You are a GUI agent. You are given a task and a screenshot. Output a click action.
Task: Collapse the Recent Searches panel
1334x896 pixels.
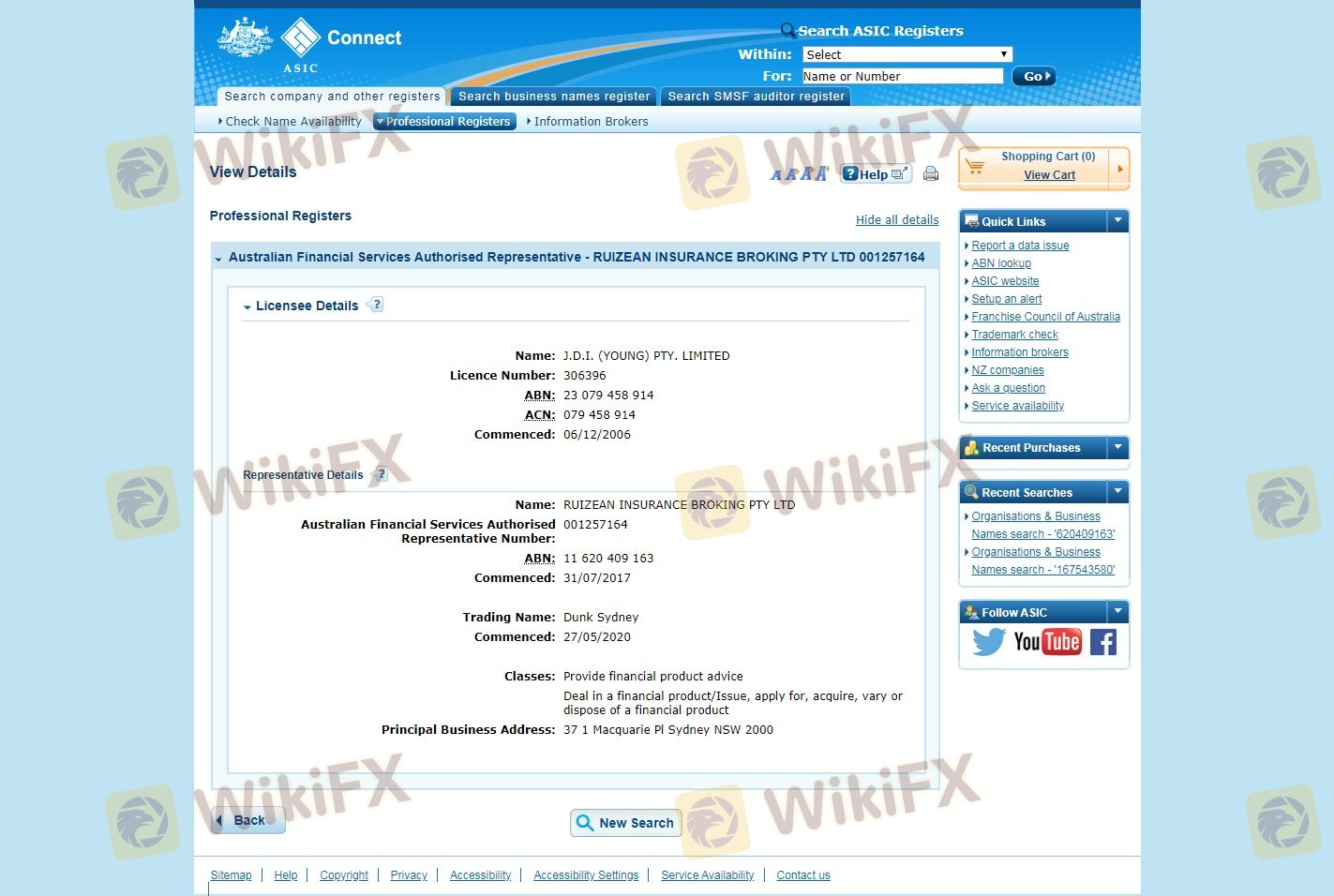coord(1117,492)
